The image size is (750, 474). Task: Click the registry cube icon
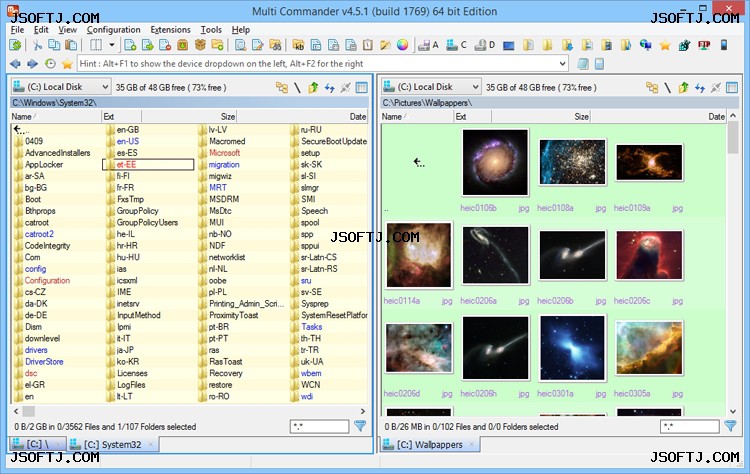coord(684,45)
